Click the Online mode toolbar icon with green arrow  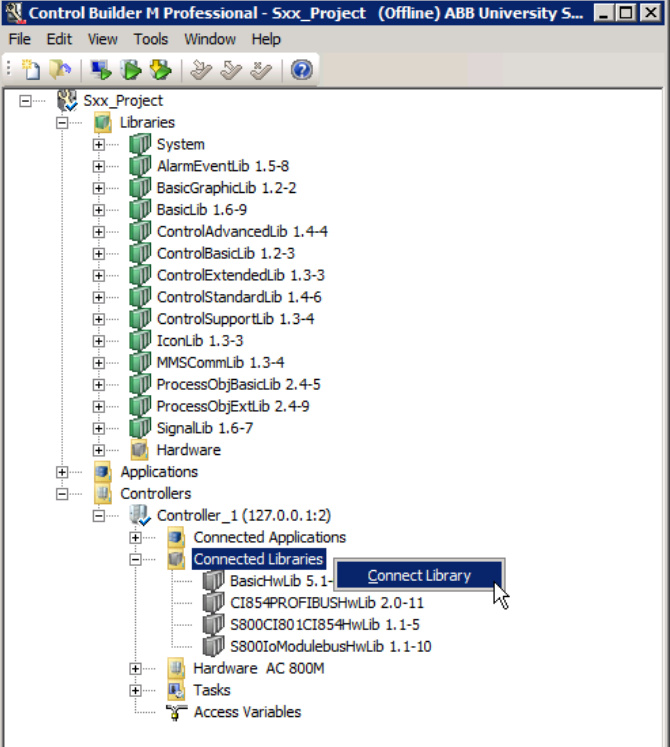(131, 70)
